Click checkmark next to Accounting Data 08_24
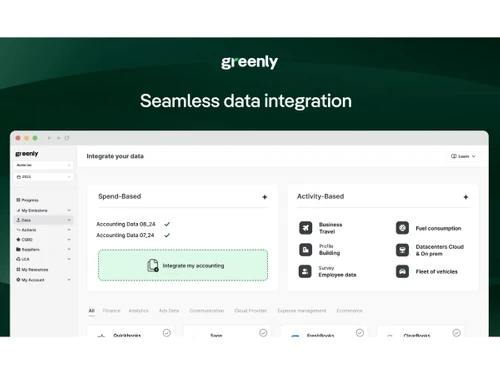This screenshot has height=375, width=500. [167, 224]
